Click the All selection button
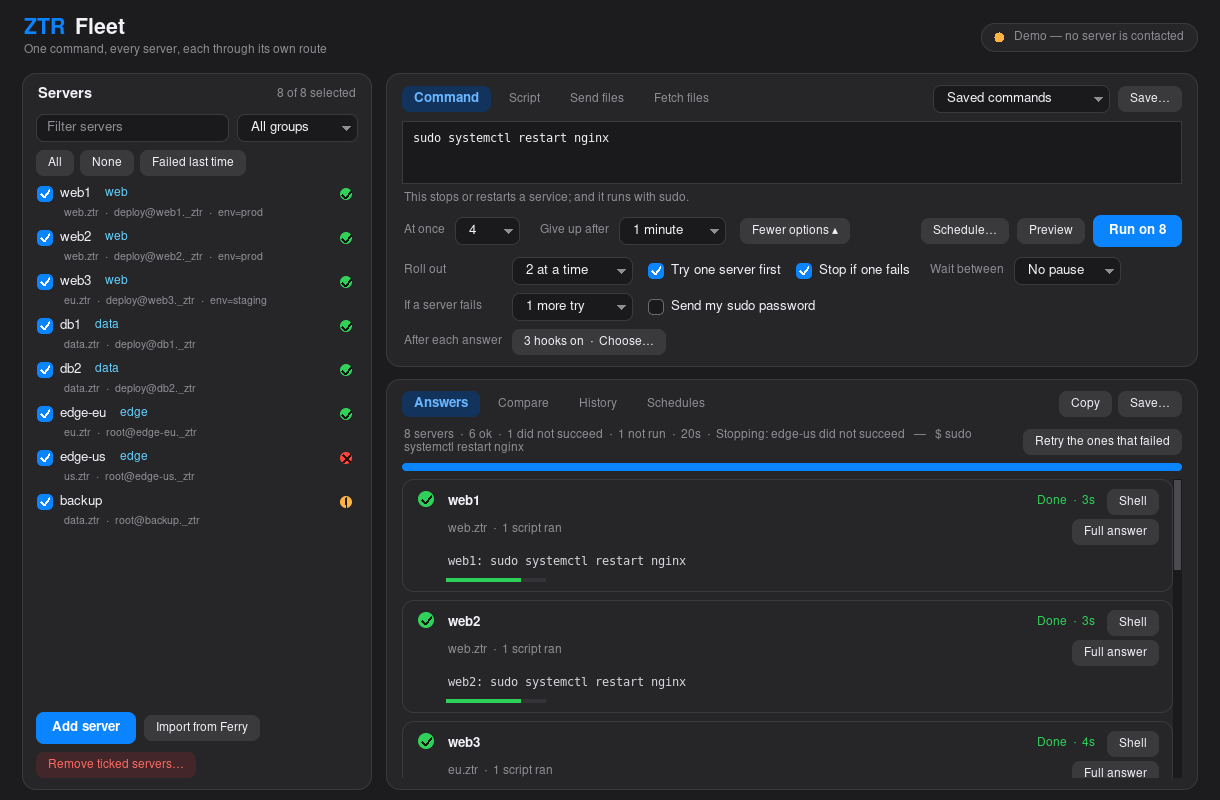The width and height of the screenshot is (1220, 800). 55,163
